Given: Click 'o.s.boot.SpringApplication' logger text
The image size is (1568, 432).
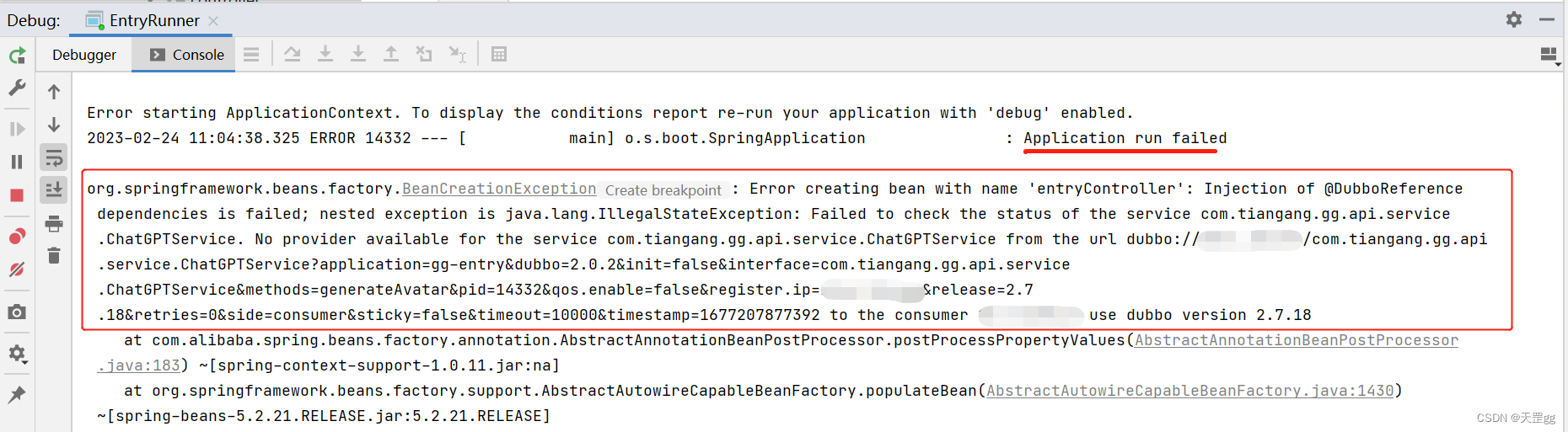Looking at the screenshot, I should pos(744,138).
